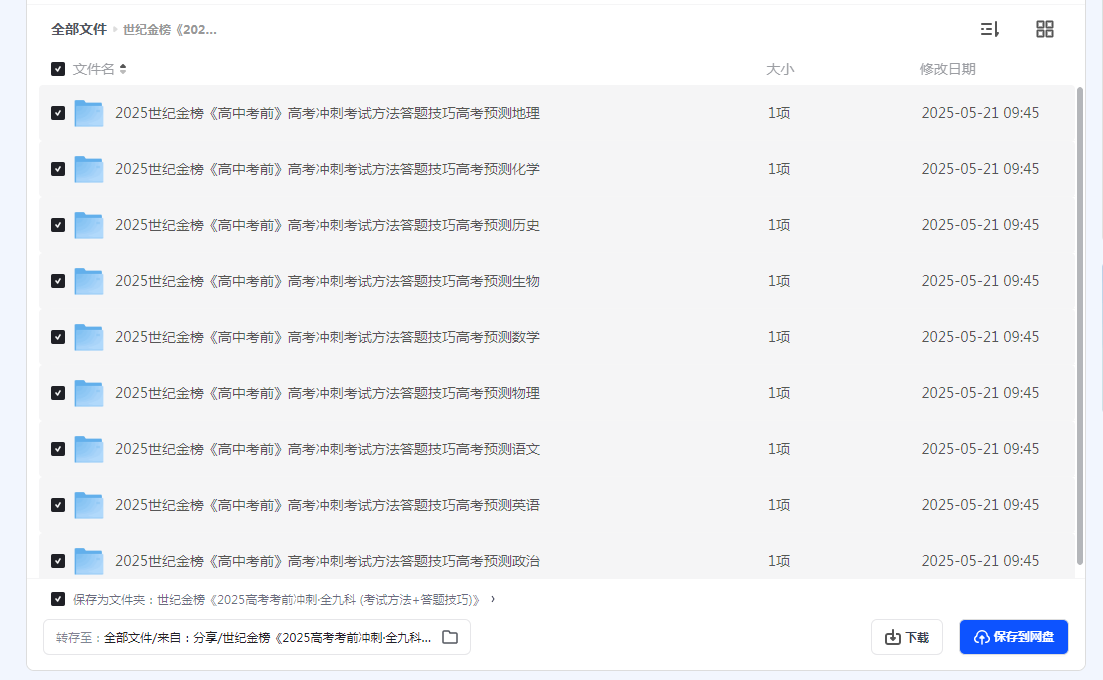Click the 文件名 column sort arrows
Viewport: 1103px width, 680px height.
[x=123, y=69]
